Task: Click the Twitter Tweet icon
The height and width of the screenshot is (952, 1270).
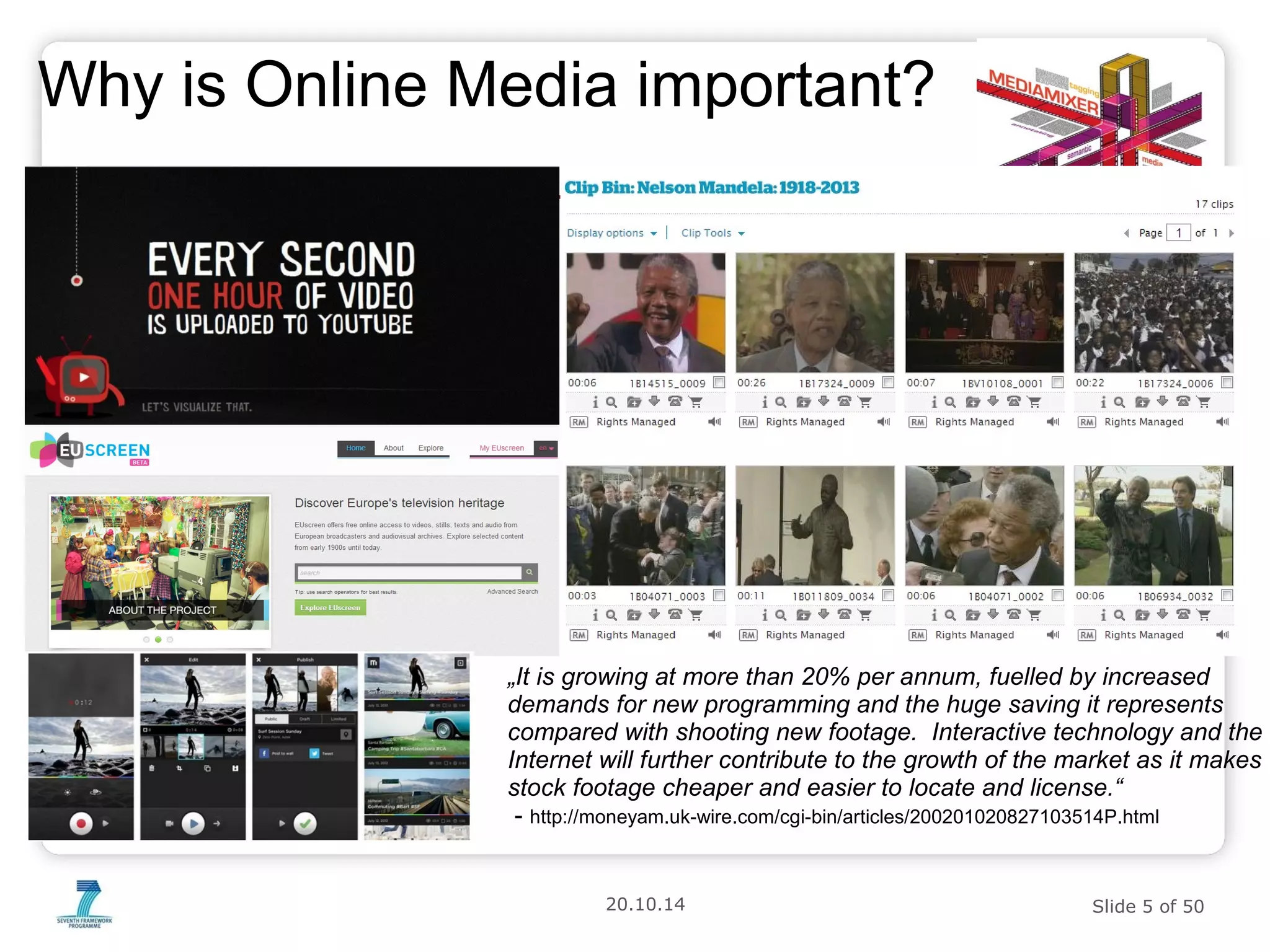Action: [314, 753]
